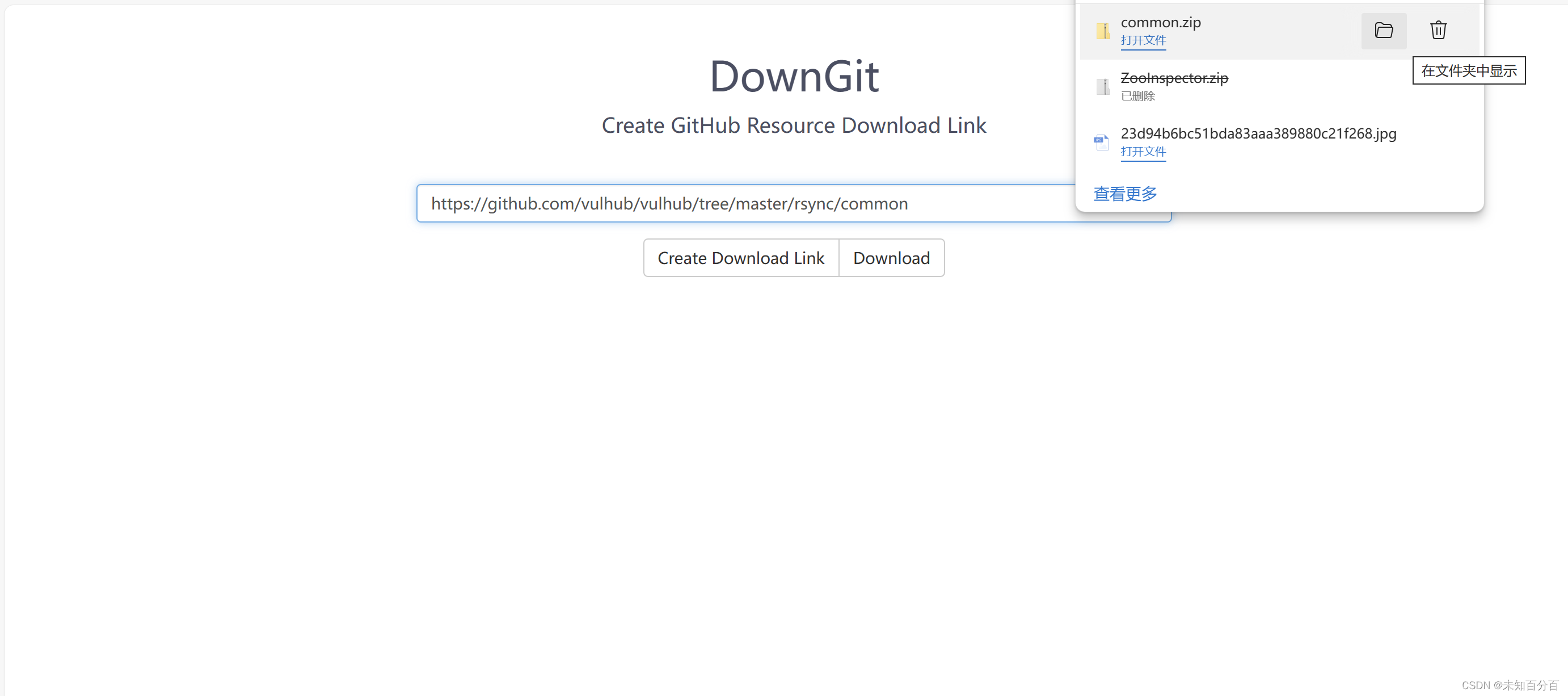Open file link under common.zip
Image resolution: width=1568 pixels, height=696 pixels.
click(x=1143, y=41)
